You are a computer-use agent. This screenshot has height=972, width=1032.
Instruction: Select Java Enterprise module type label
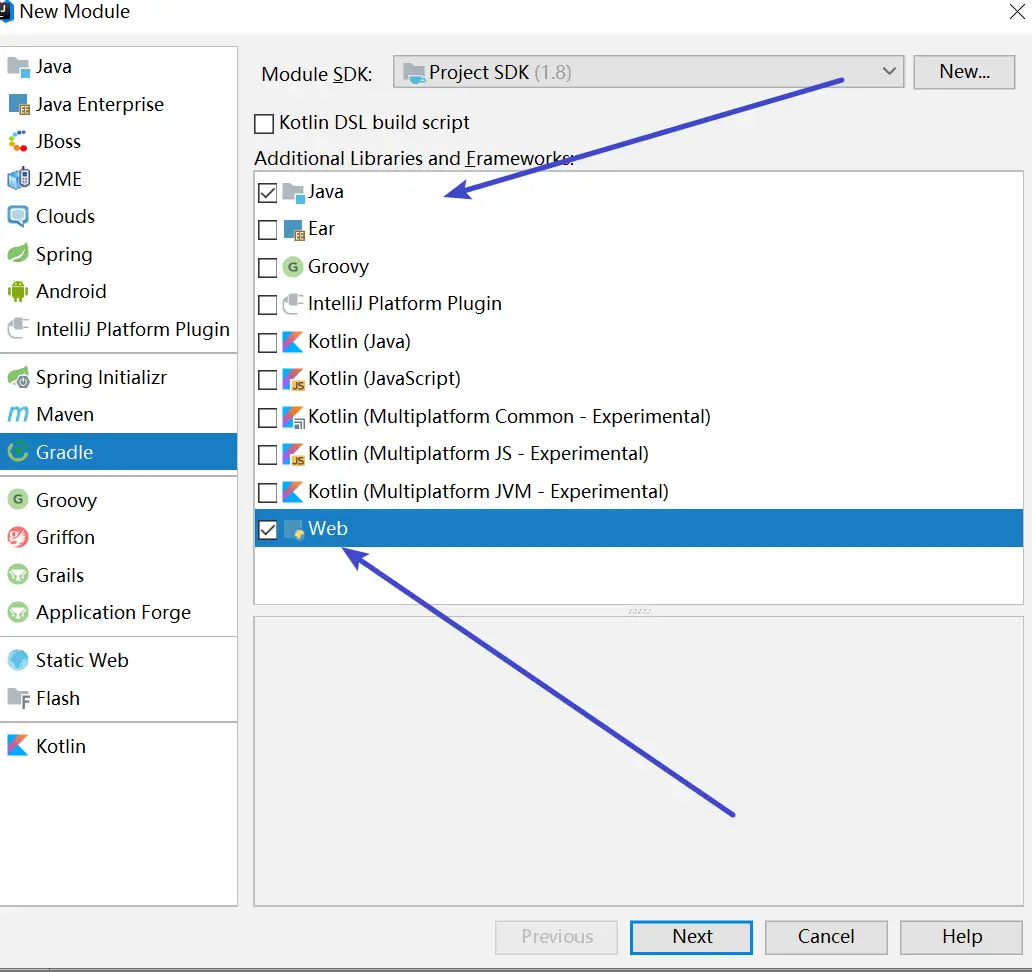[99, 105]
